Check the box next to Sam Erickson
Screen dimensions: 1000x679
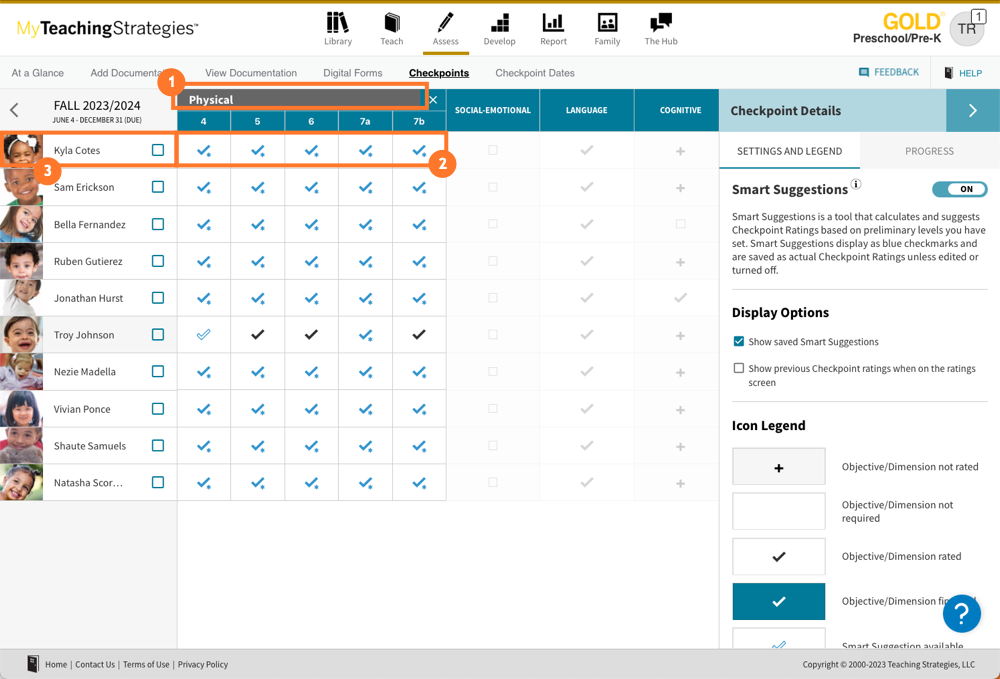(158, 187)
